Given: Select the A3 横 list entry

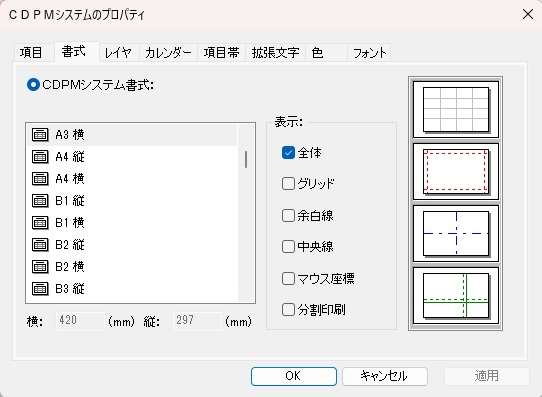Looking at the screenshot, I should [x=132, y=135].
